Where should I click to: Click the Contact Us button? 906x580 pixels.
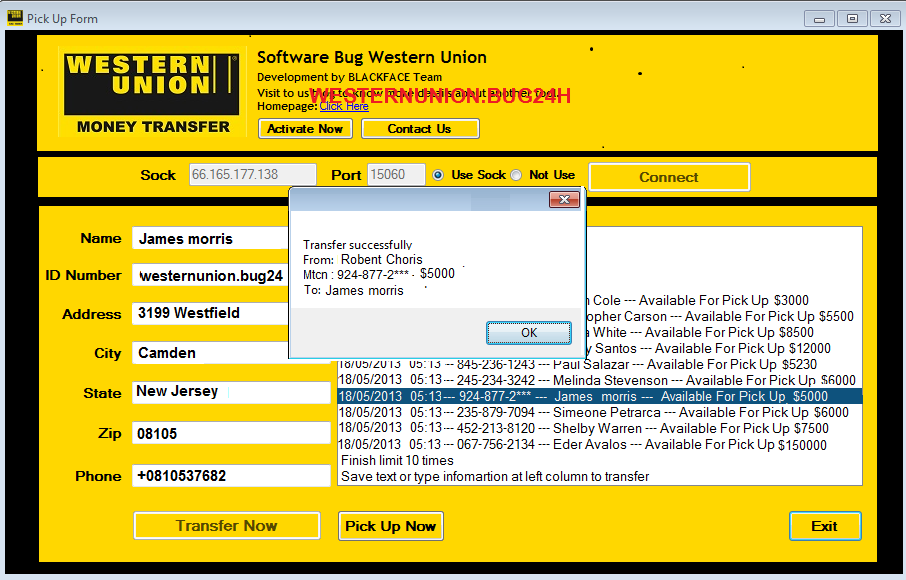[x=420, y=129]
